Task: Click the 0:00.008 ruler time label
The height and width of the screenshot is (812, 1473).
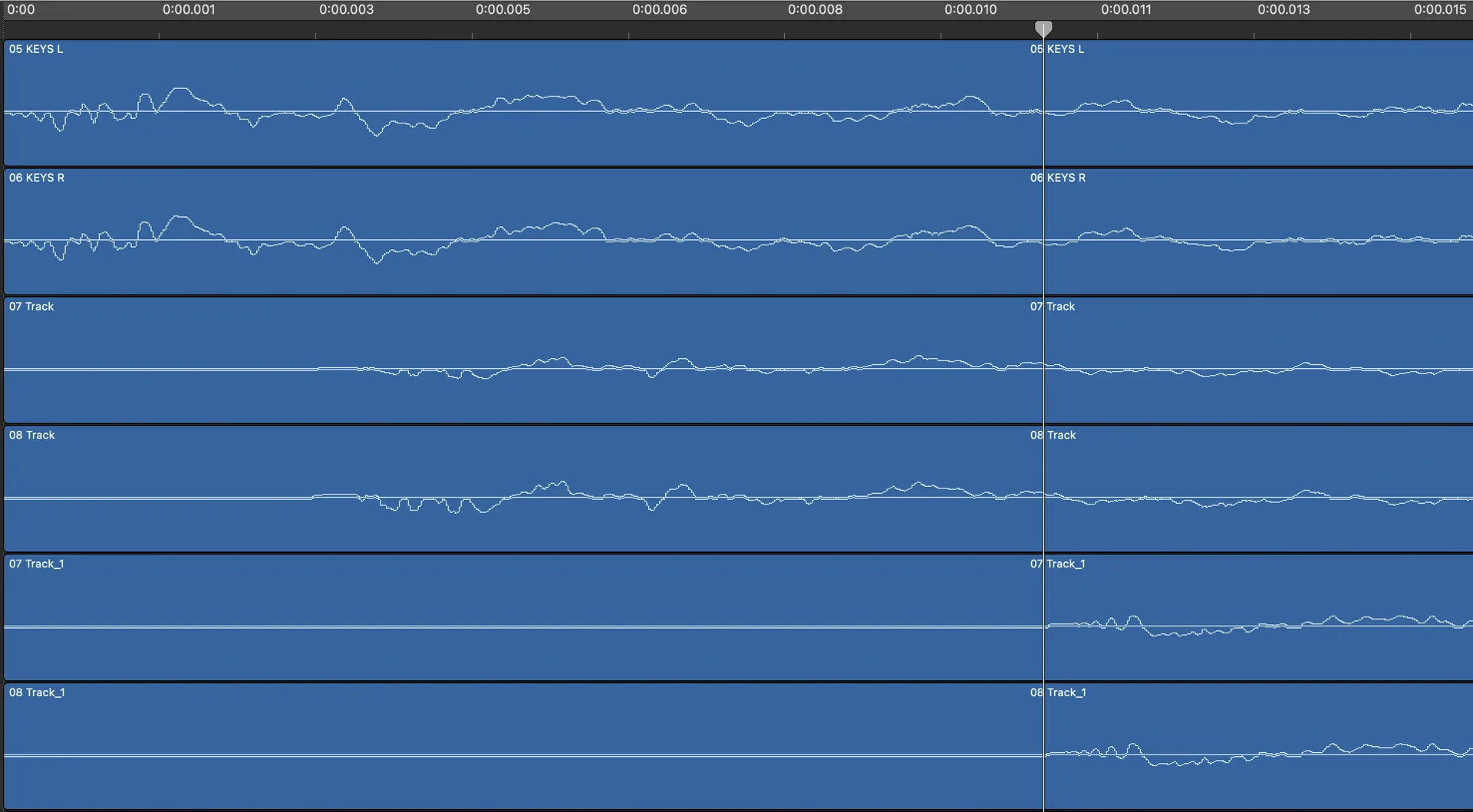Action: [x=815, y=10]
